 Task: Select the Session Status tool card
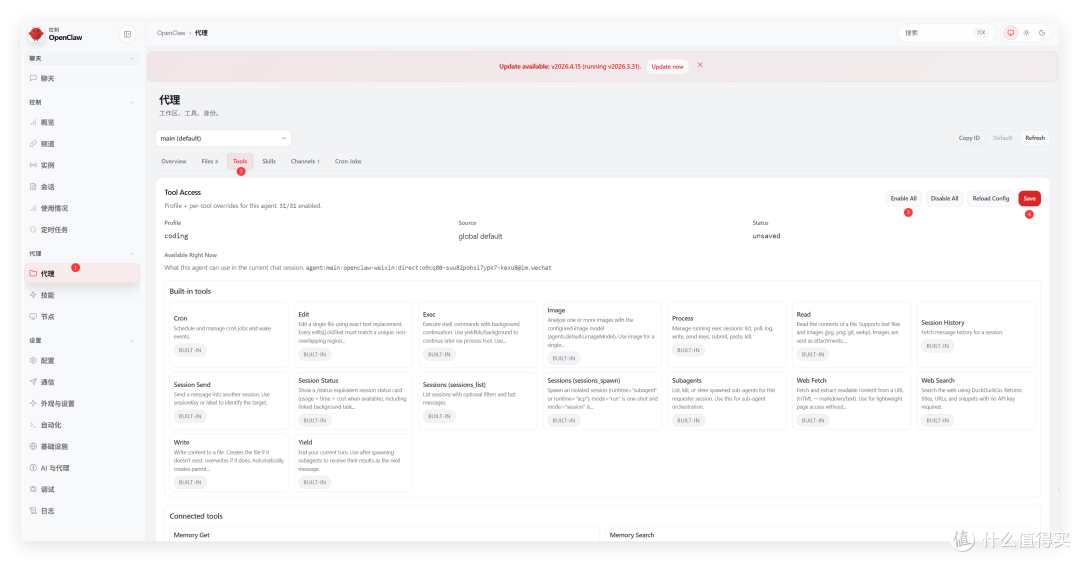[x=353, y=401]
